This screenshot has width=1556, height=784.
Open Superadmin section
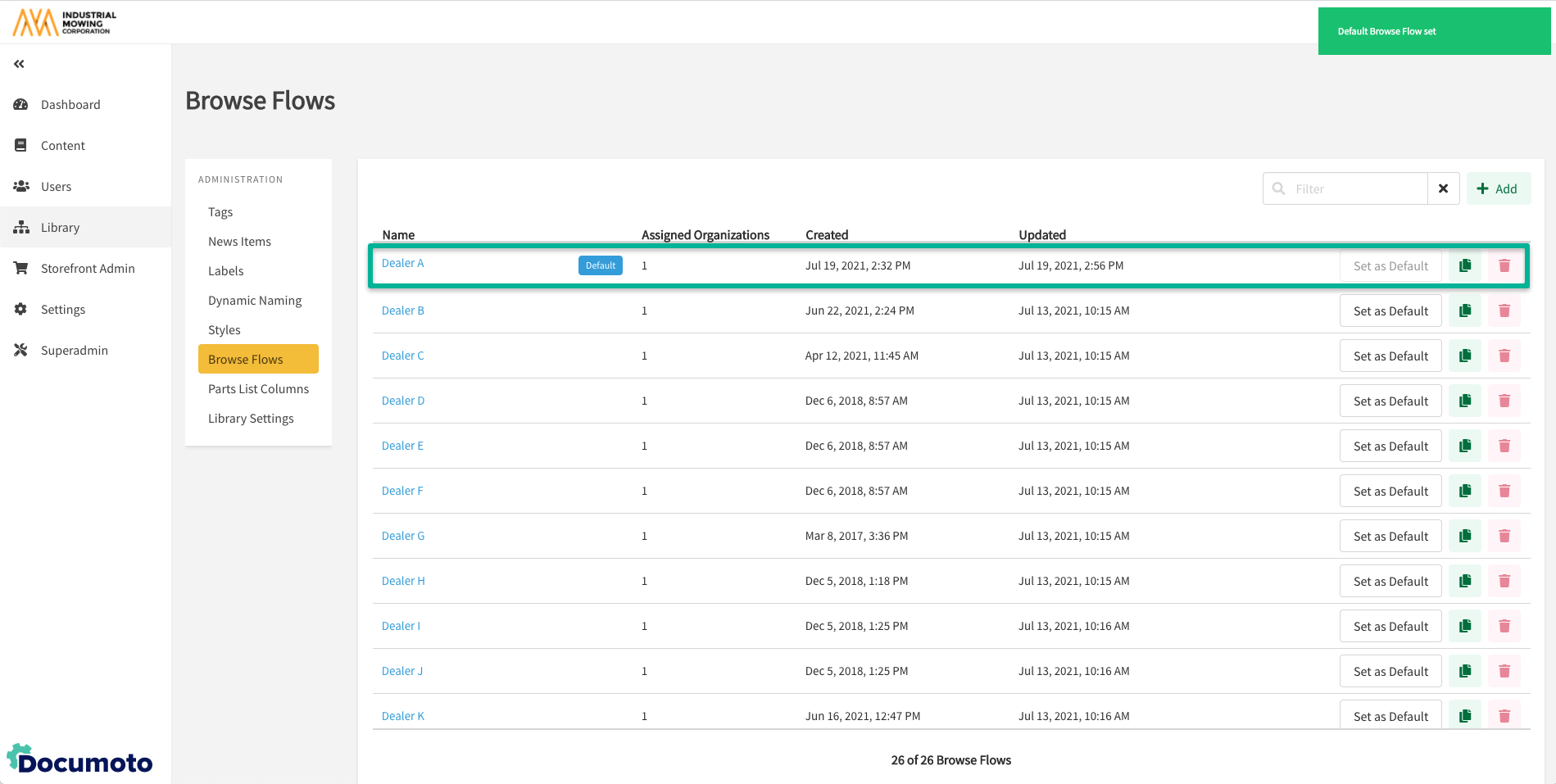click(74, 351)
